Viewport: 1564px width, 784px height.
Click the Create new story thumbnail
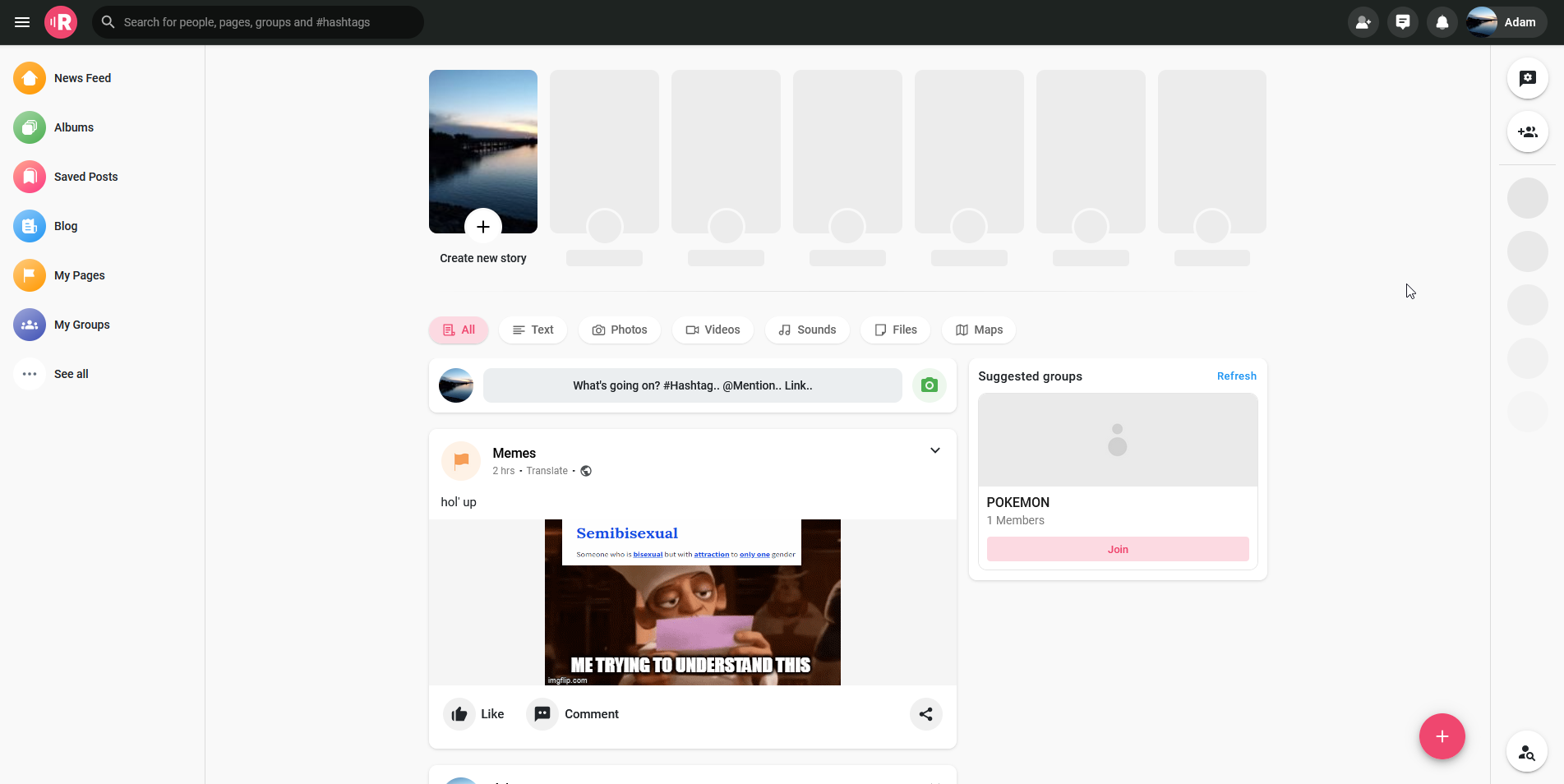483,151
